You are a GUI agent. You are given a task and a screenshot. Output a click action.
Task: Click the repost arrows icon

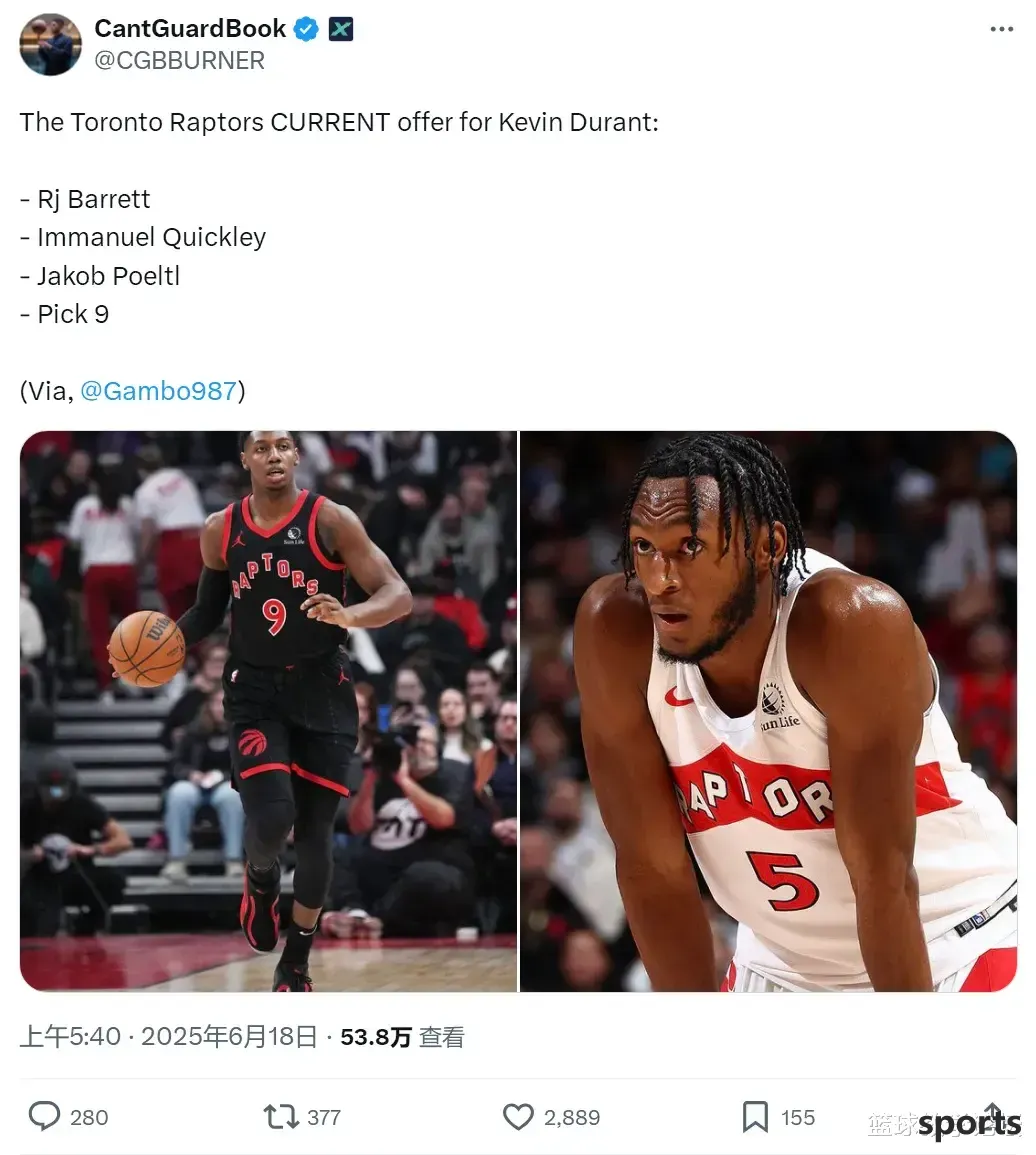[281, 1117]
